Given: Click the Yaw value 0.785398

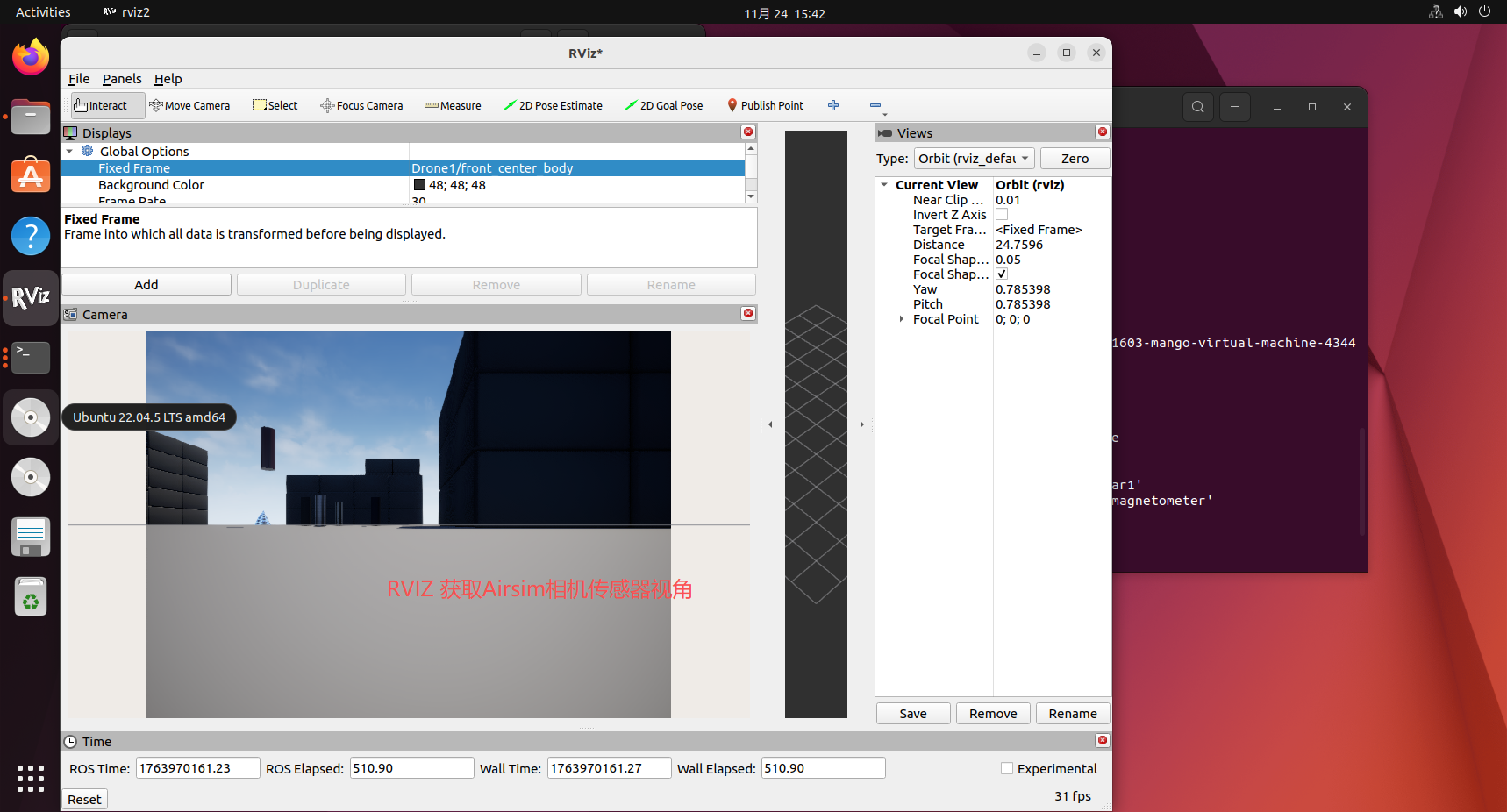Looking at the screenshot, I should point(1023,289).
